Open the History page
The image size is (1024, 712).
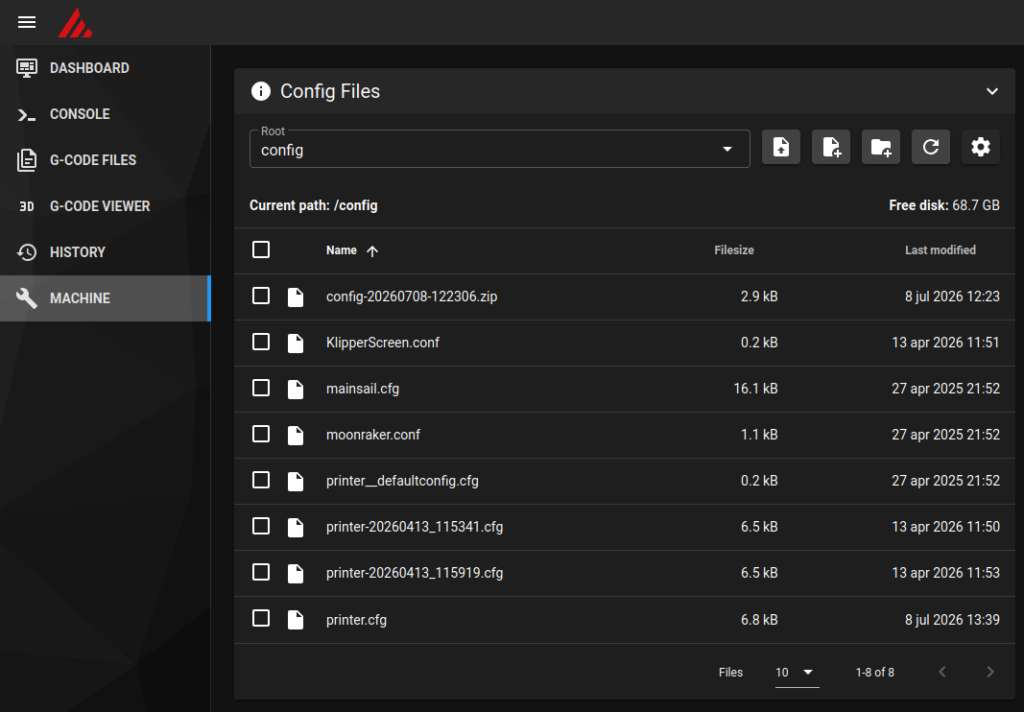tap(105, 252)
